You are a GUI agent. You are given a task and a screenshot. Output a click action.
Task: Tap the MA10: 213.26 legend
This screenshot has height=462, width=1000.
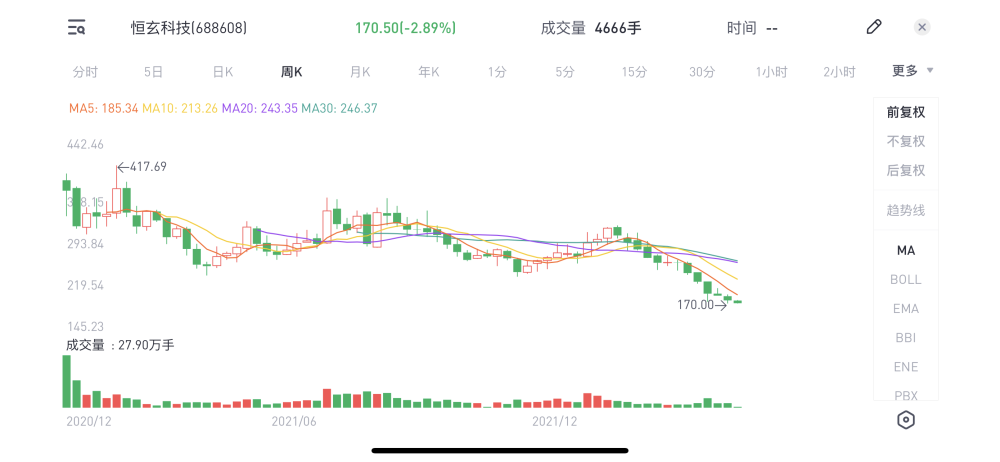click(180, 108)
